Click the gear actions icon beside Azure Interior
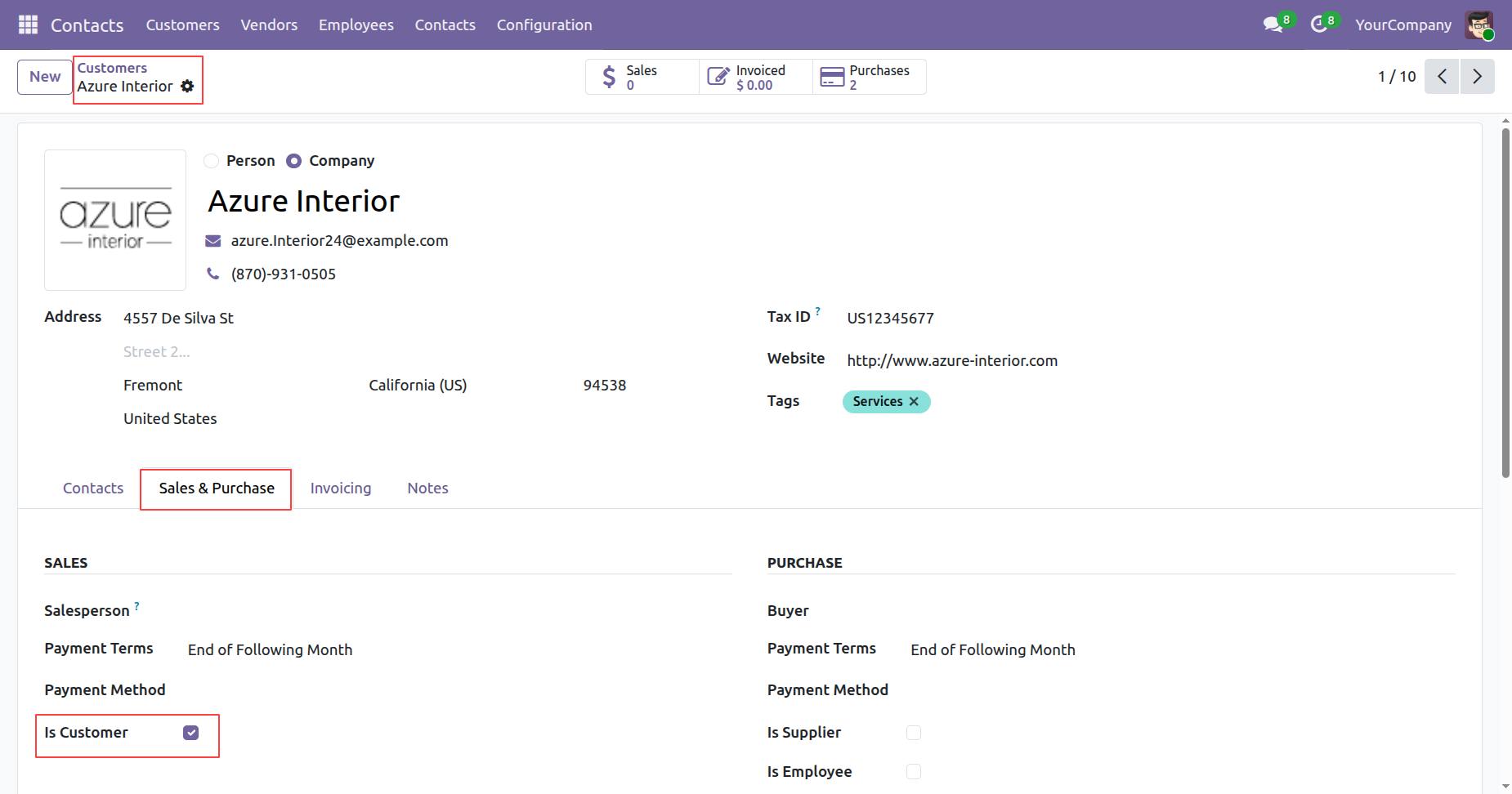The width and height of the screenshot is (1512, 794). click(187, 86)
